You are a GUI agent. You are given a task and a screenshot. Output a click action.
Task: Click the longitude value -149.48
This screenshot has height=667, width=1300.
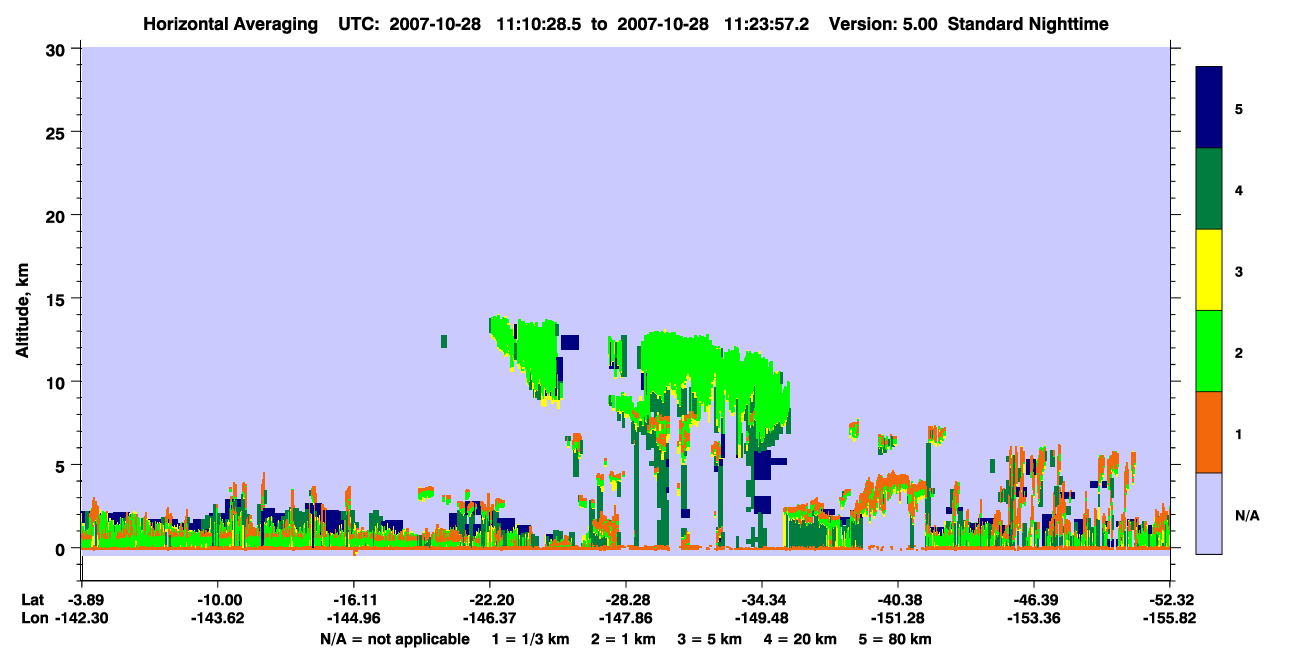762,619
